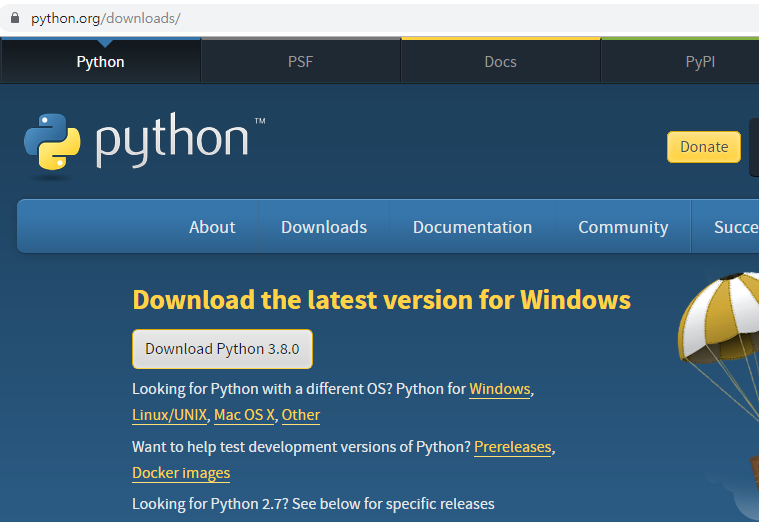The image size is (759, 522).
Task: Open the Docker images link
Action: pyautogui.click(x=181, y=473)
